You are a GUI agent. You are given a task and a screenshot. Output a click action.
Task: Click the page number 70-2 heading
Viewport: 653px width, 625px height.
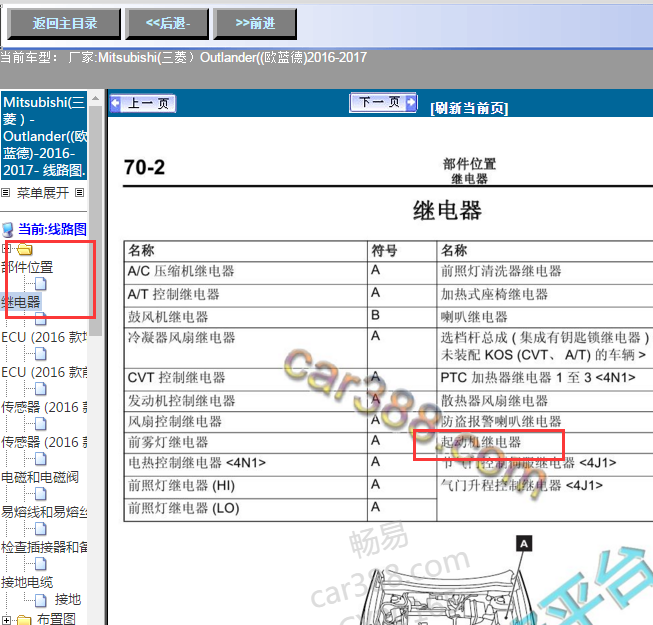tap(145, 167)
